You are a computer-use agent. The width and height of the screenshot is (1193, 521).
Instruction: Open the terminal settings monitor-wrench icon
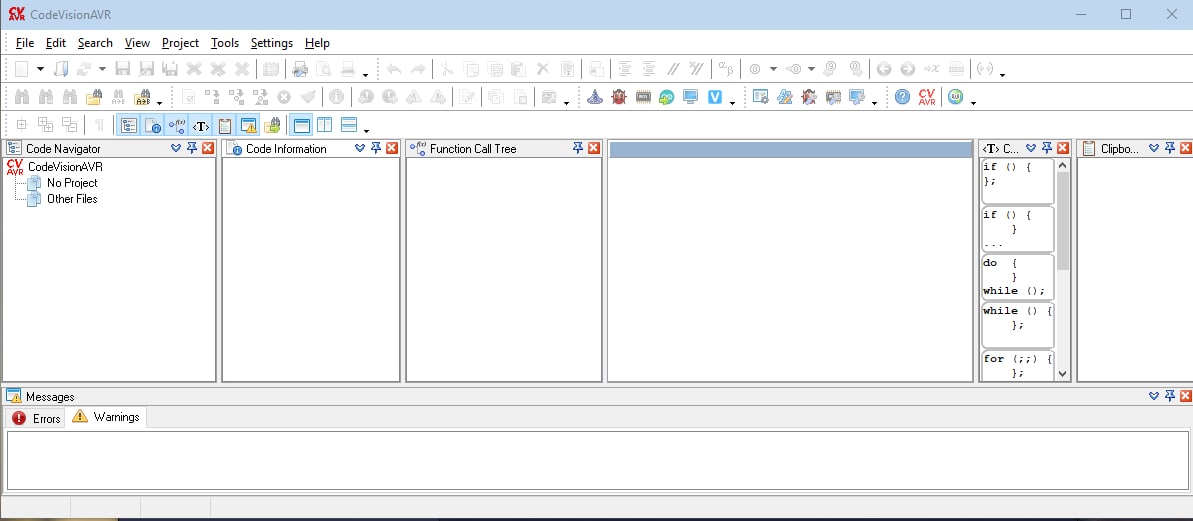pos(857,97)
